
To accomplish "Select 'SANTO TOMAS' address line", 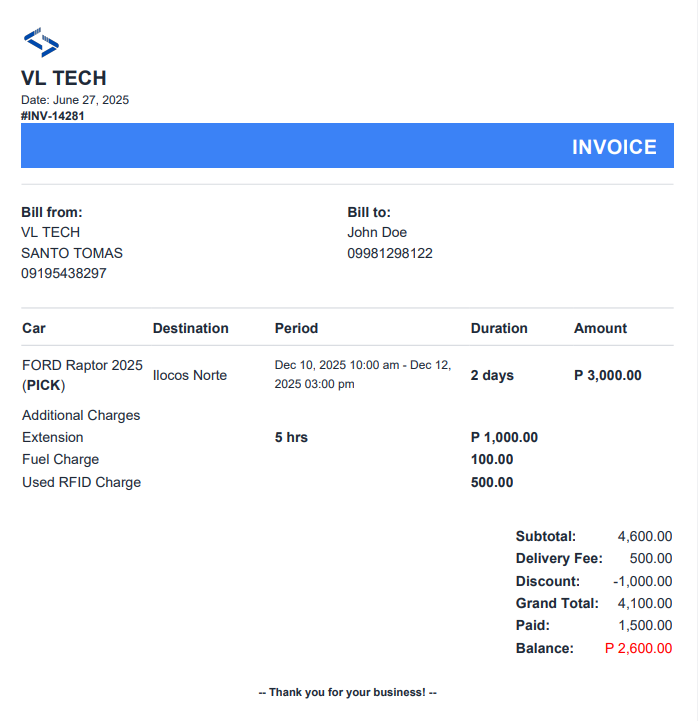I will coord(72,253).
